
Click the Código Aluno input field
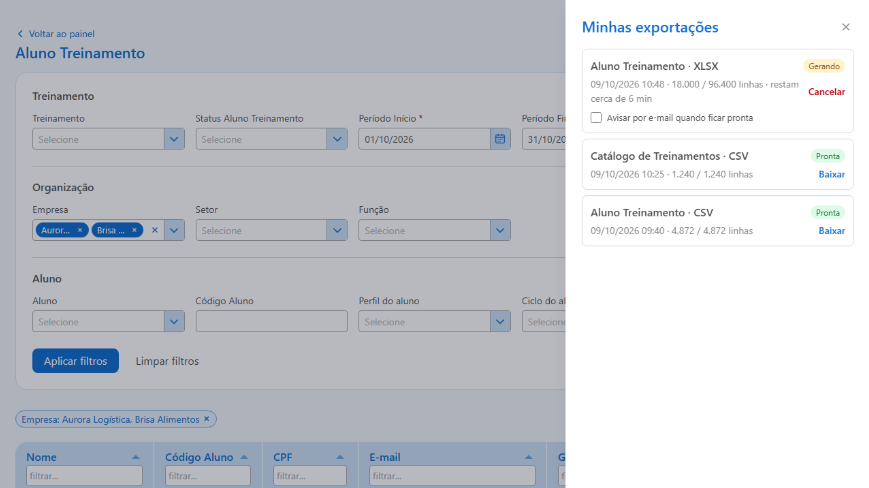coord(272,321)
